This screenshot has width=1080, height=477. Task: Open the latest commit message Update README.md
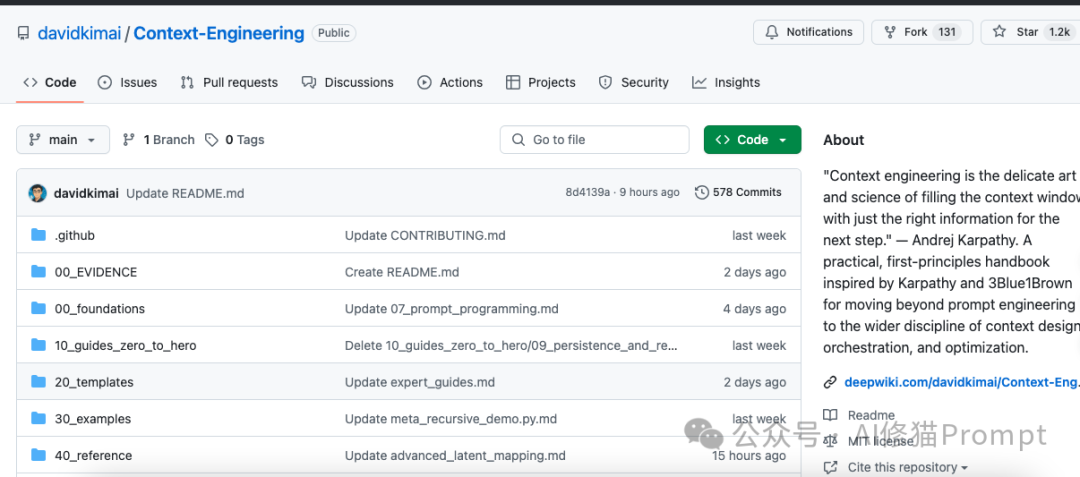point(185,193)
